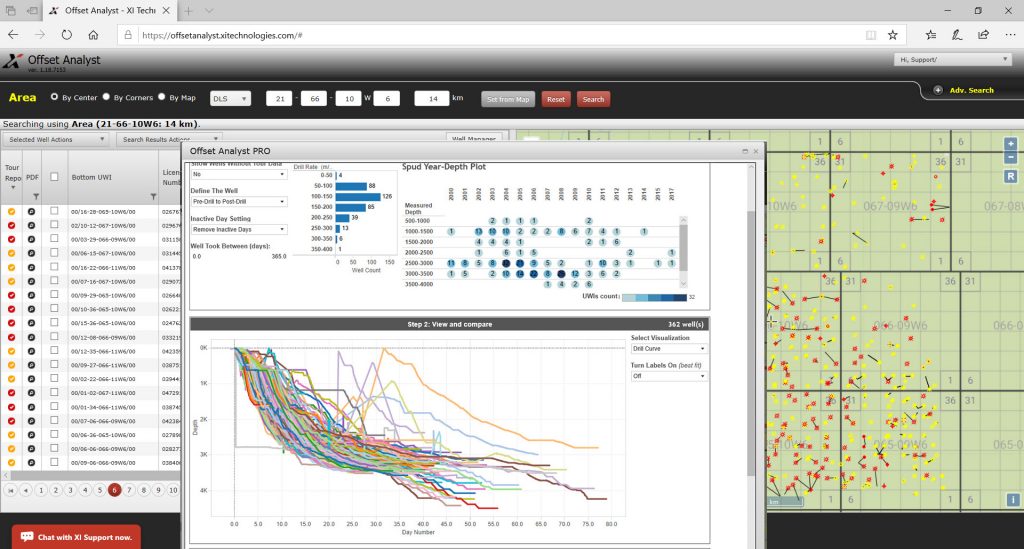
Task: Refresh the browser page
Action: 67,35
